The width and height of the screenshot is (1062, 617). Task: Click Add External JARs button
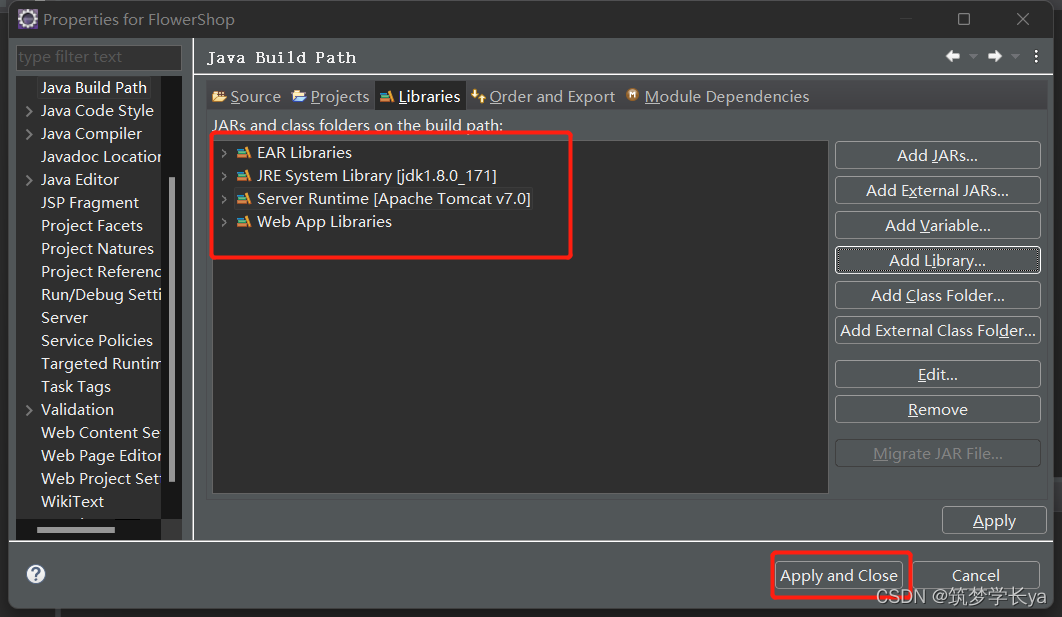tap(937, 190)
